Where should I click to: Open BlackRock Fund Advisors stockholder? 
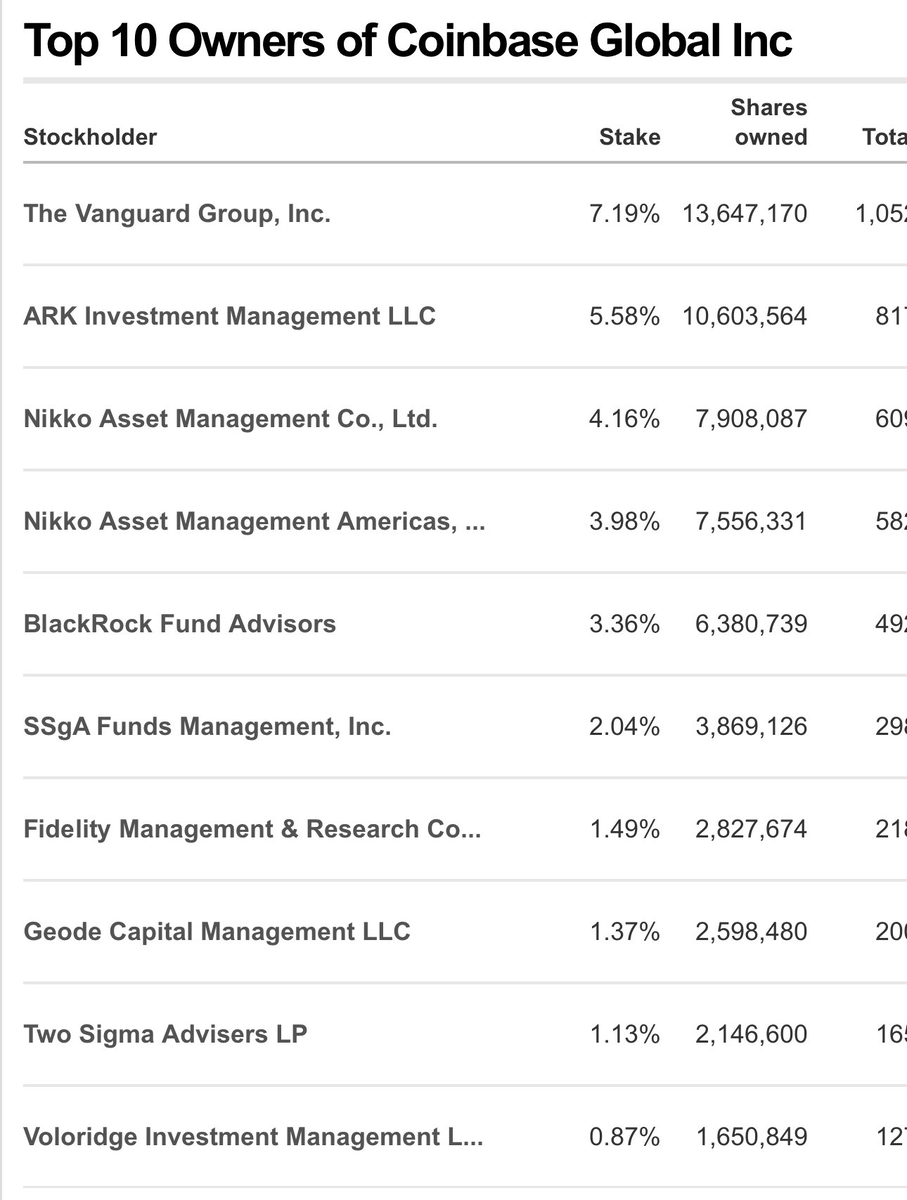(180, 624)
